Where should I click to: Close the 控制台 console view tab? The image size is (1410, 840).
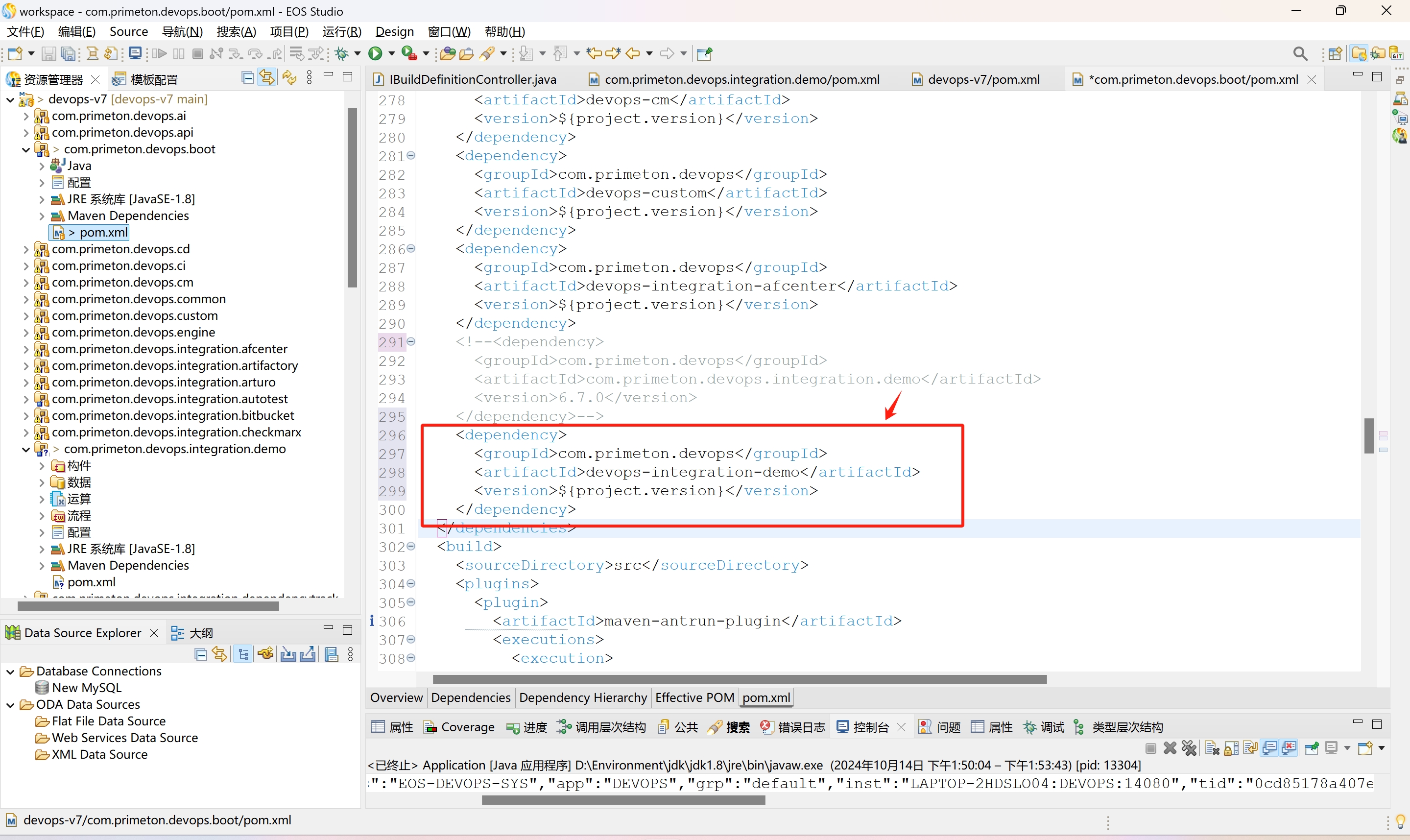pos(901,727)
